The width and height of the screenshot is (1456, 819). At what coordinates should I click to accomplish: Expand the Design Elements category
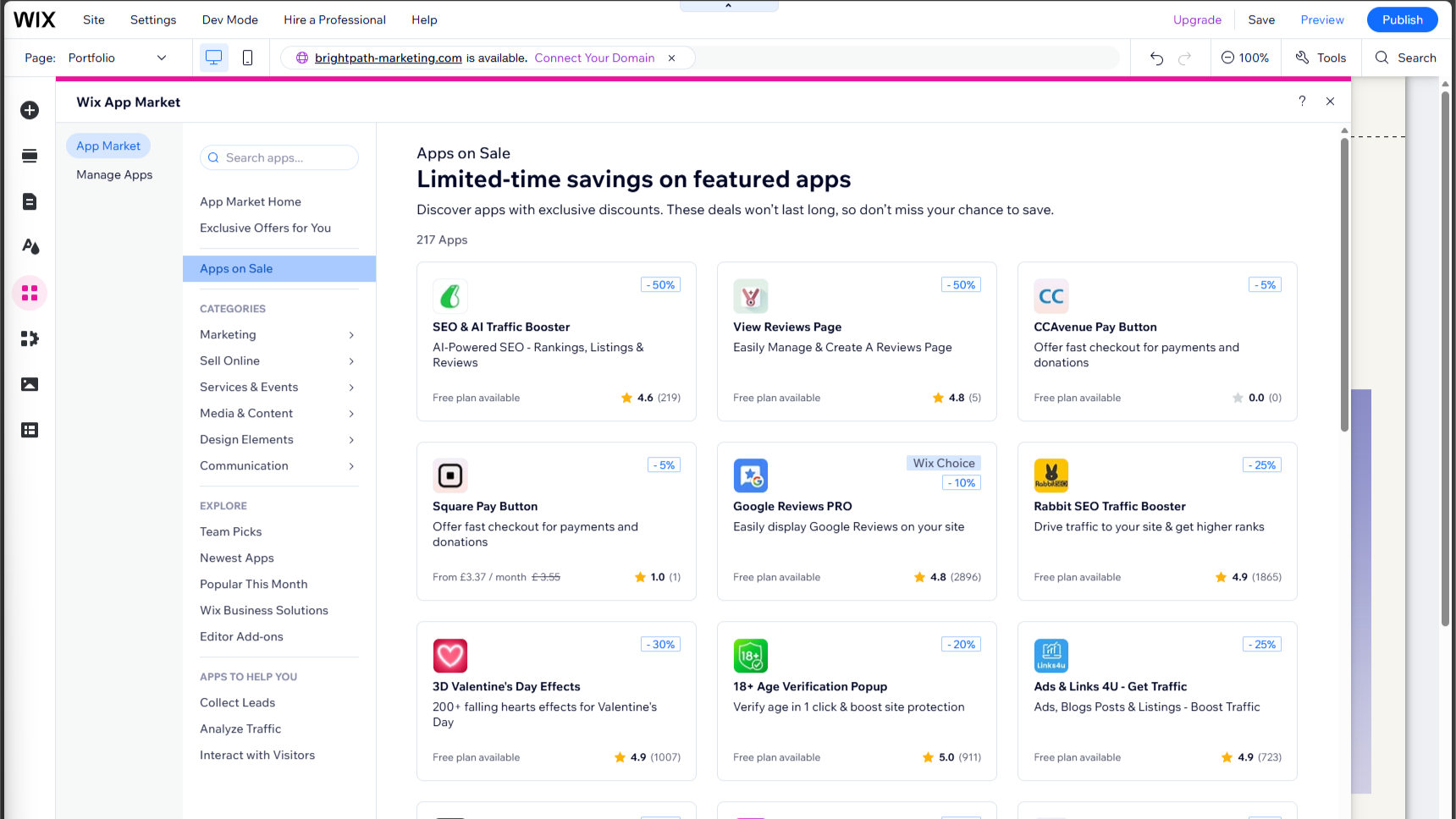(279, 440)
